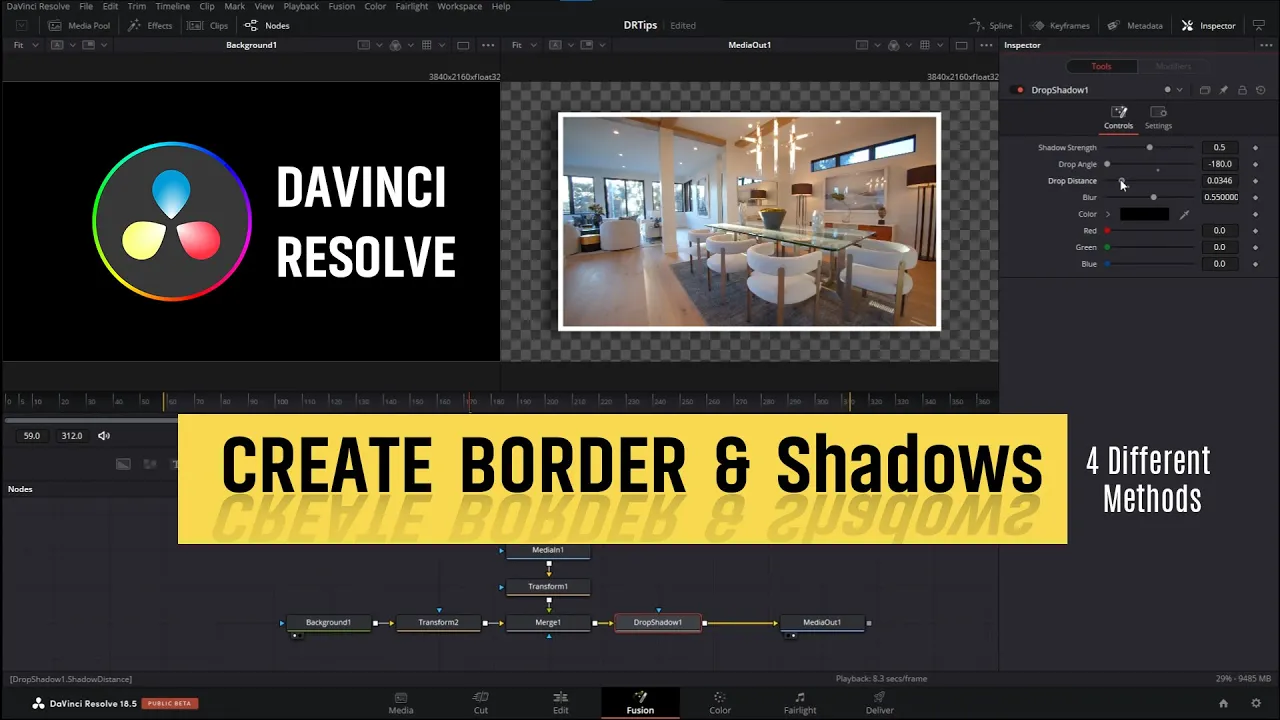Image resolution: width=1280 pixels, height=720 pixels.
Task: Select the Merge1 node
Action: pyautogui.click(x=548, y=623)
